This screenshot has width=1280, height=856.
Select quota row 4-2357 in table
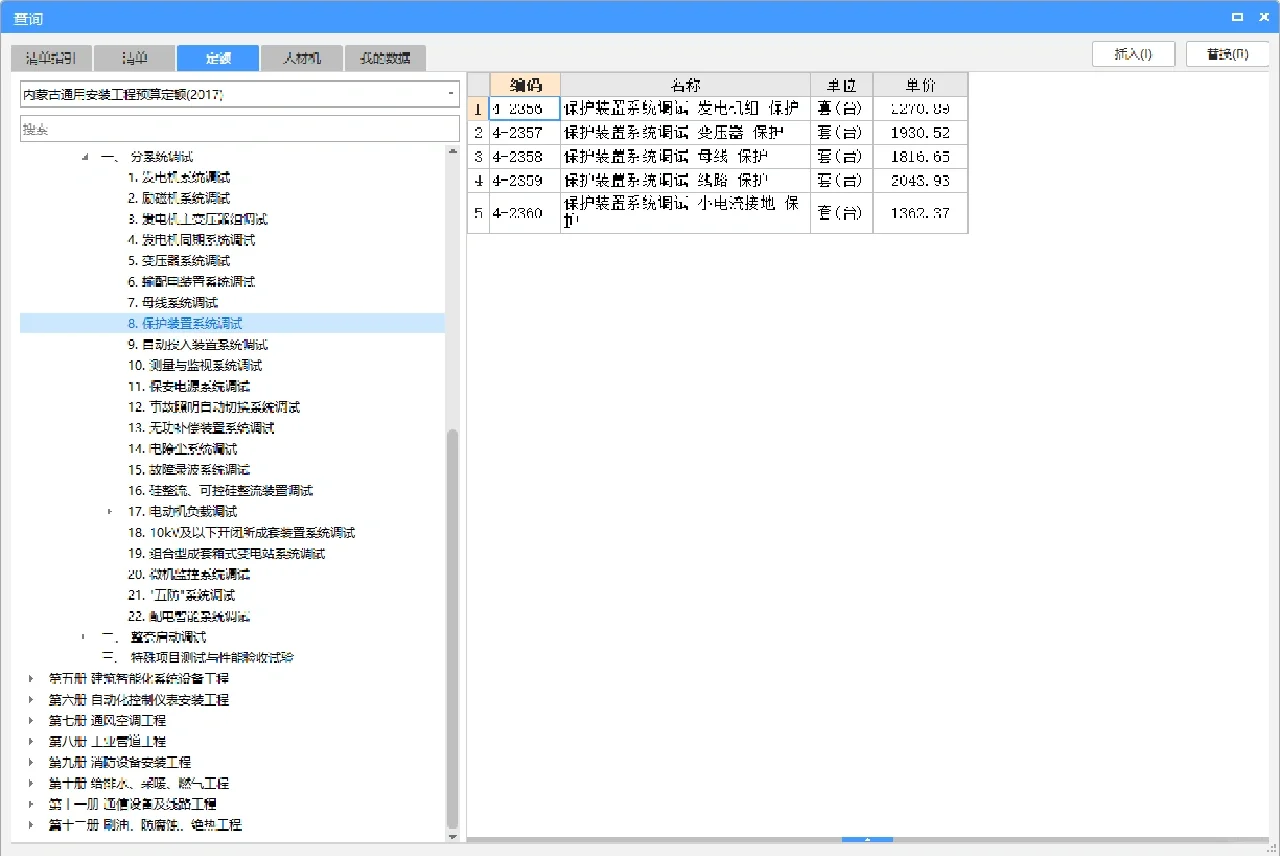point(525,132)
